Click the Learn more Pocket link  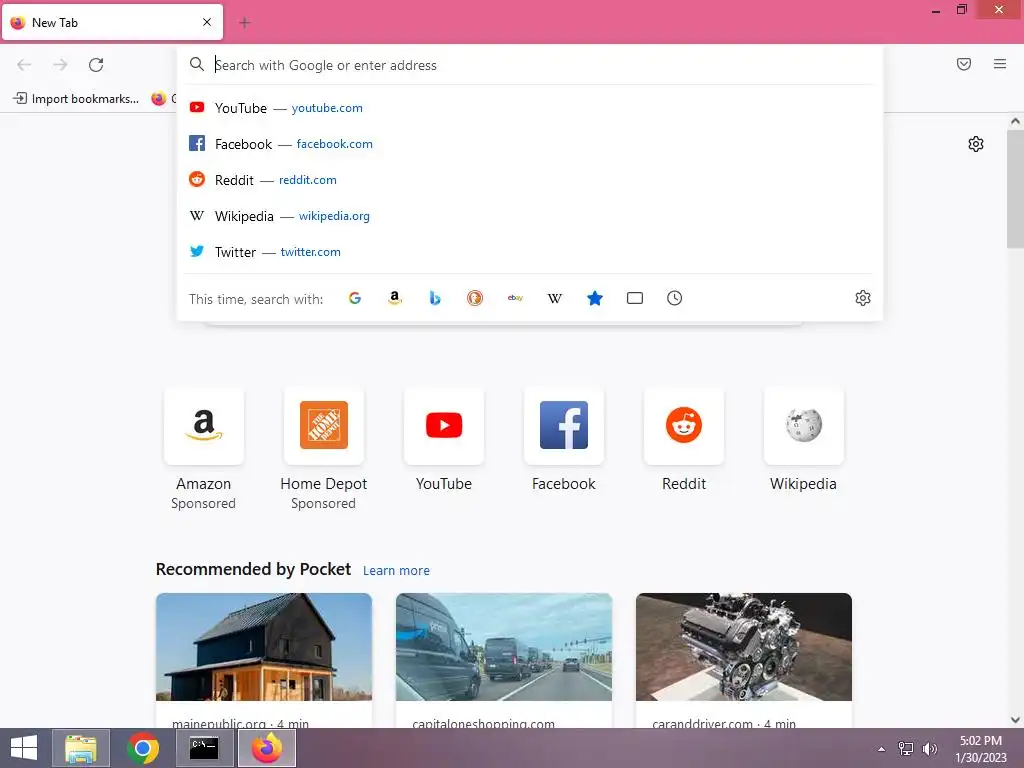tap(396, 571)
